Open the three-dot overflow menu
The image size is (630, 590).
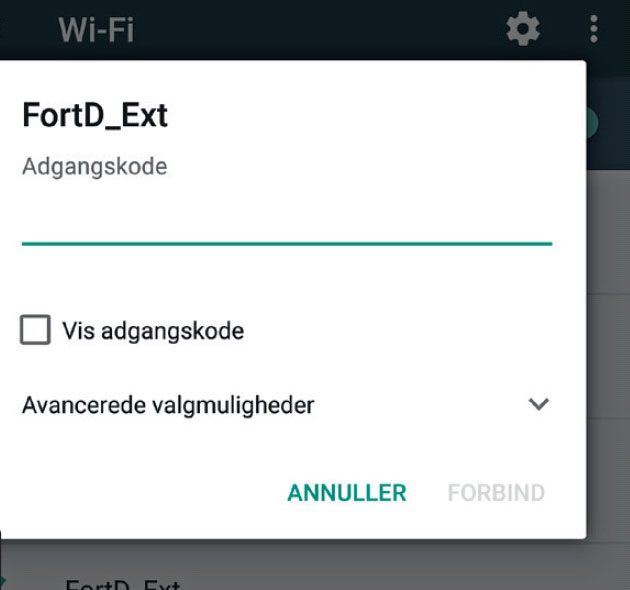(594, 29)
